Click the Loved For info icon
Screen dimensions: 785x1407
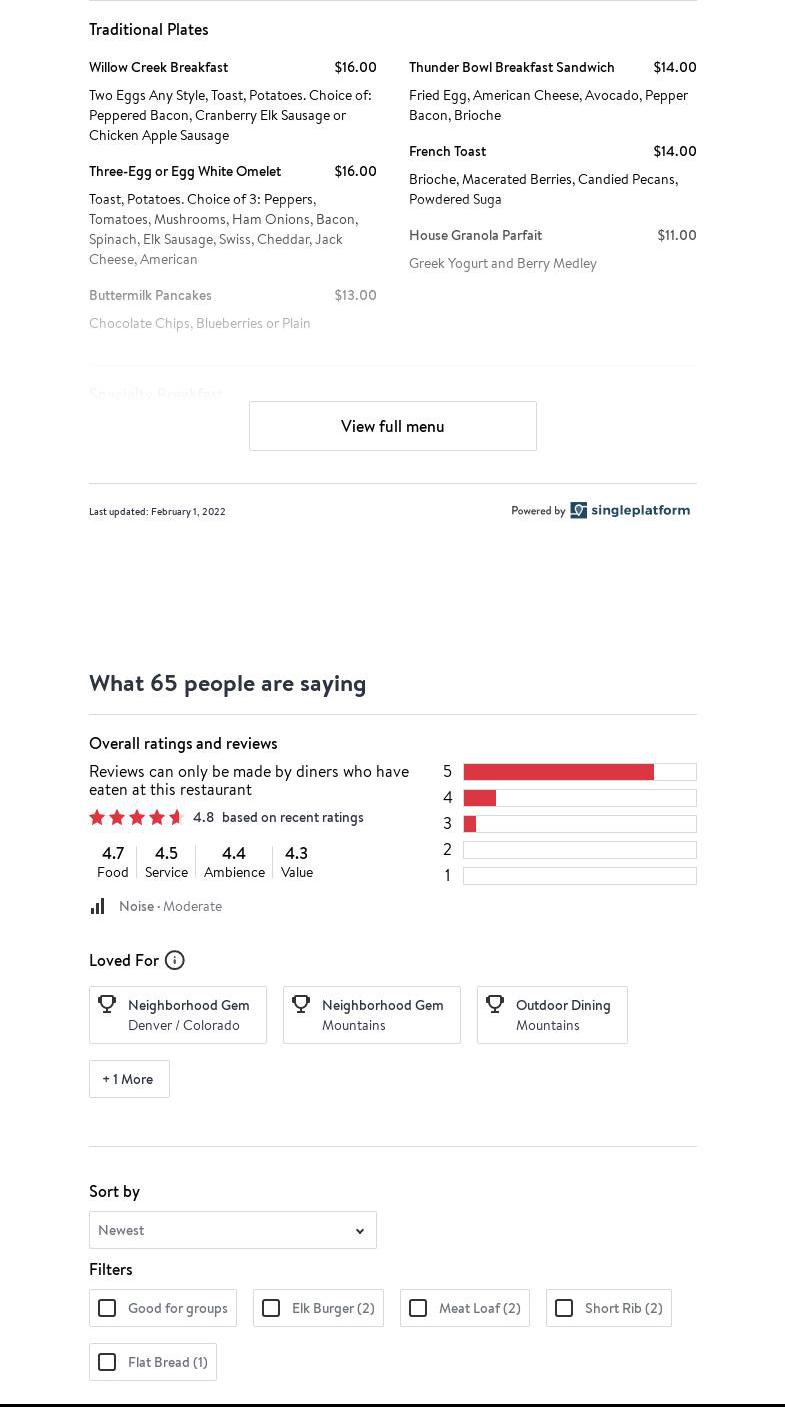pyautogui.click(x=175, y=960)
